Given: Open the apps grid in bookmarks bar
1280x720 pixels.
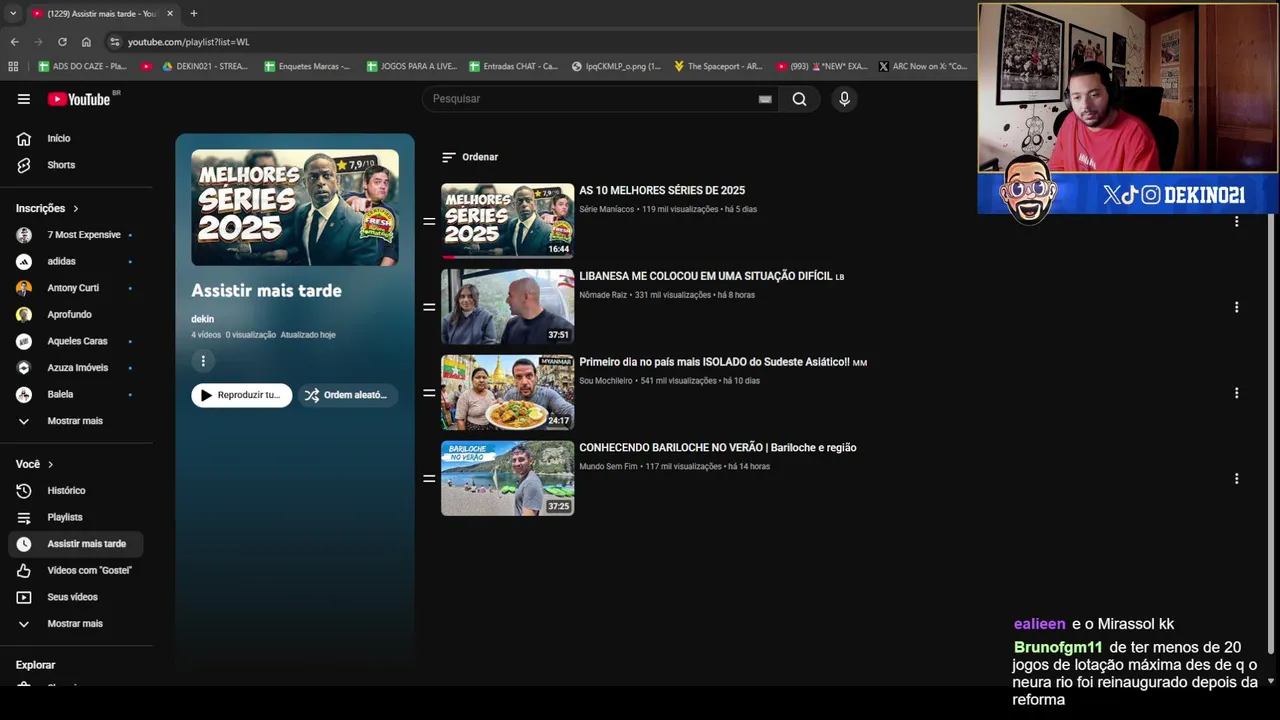Looking at the screenshot, I should pos(13,66).
